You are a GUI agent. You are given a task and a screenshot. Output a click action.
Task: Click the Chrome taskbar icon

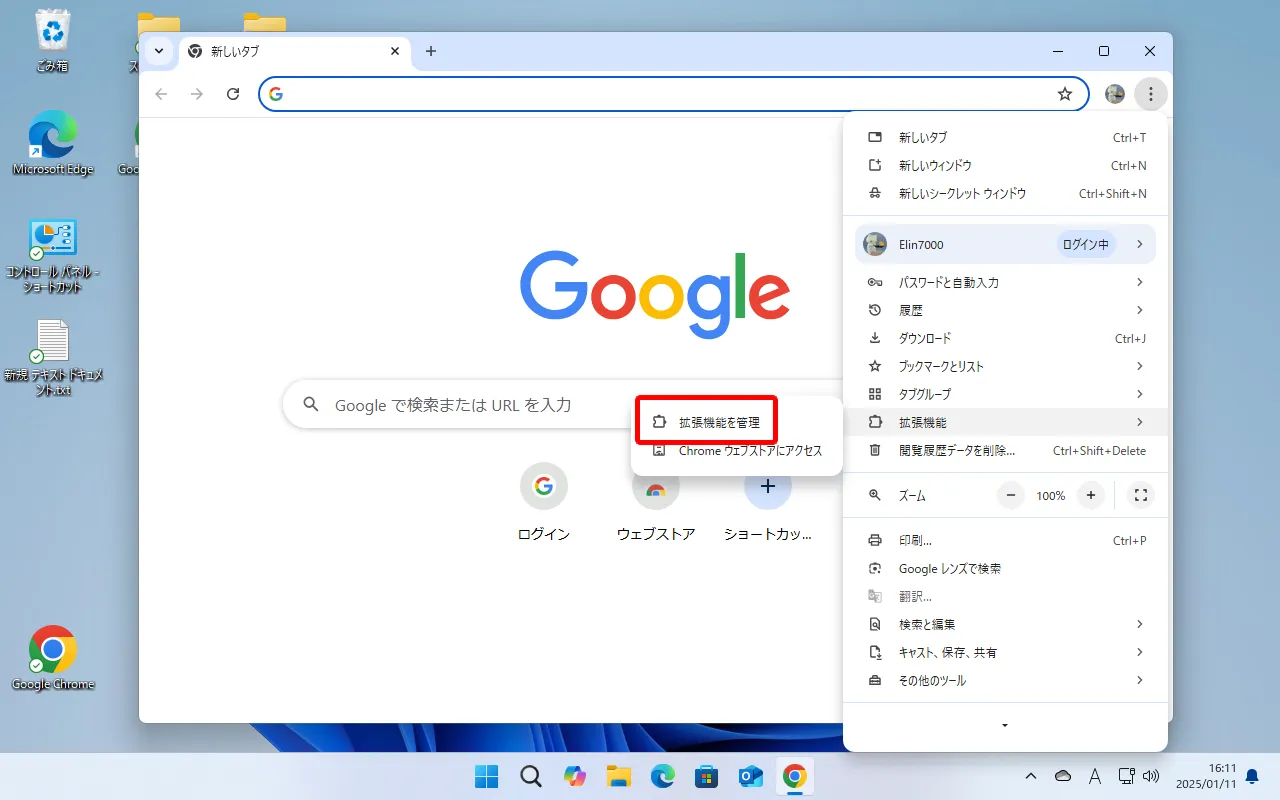(795, 776)
